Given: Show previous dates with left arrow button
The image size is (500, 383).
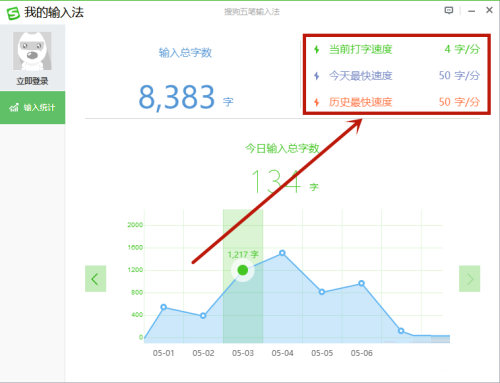Looking at the screenshot, I should (95, 279).
